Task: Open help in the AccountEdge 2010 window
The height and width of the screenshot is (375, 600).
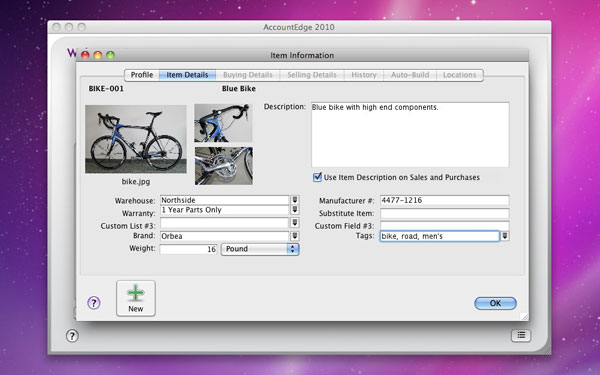Action: pos(72,336)
